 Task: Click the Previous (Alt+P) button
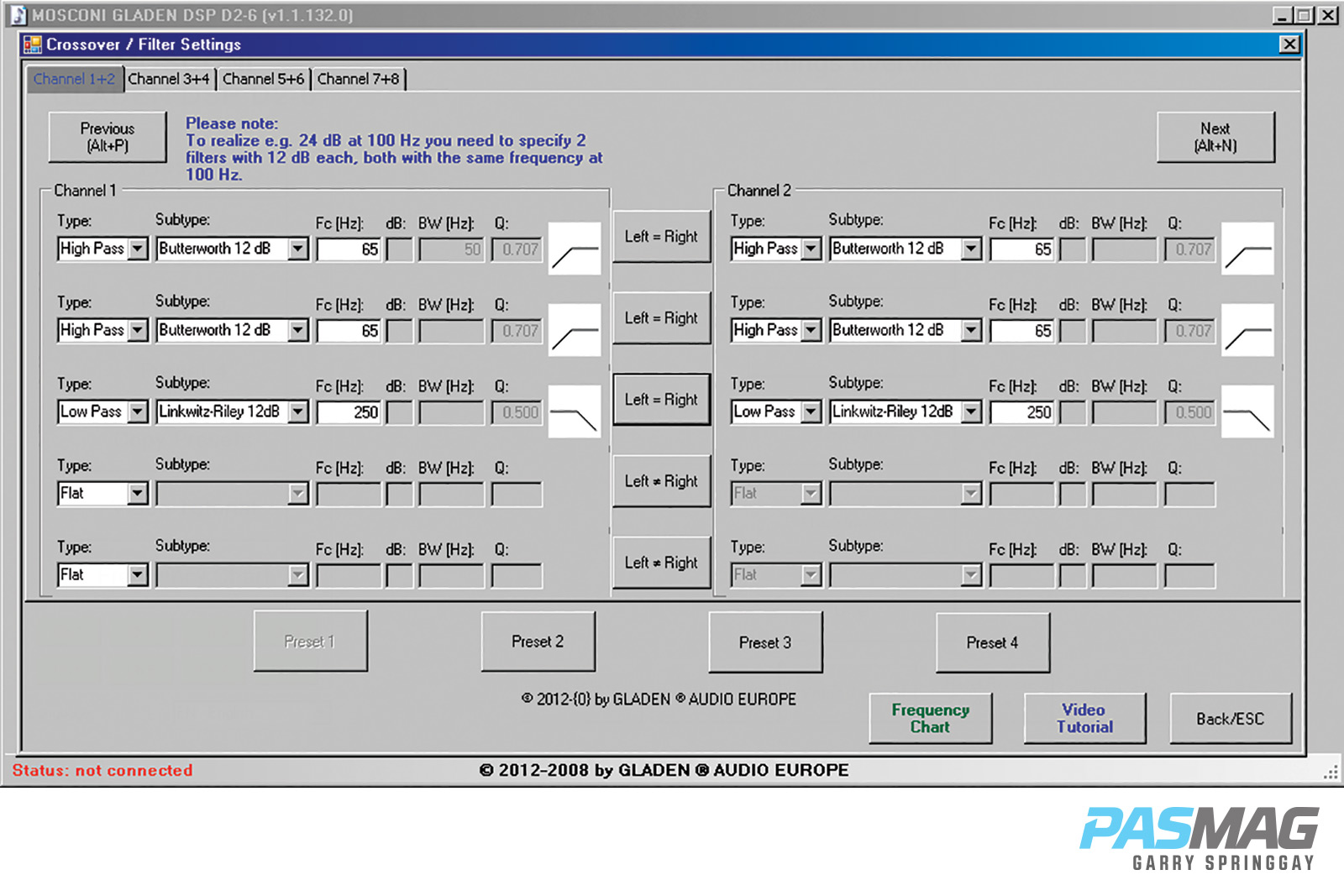(108, 137)
